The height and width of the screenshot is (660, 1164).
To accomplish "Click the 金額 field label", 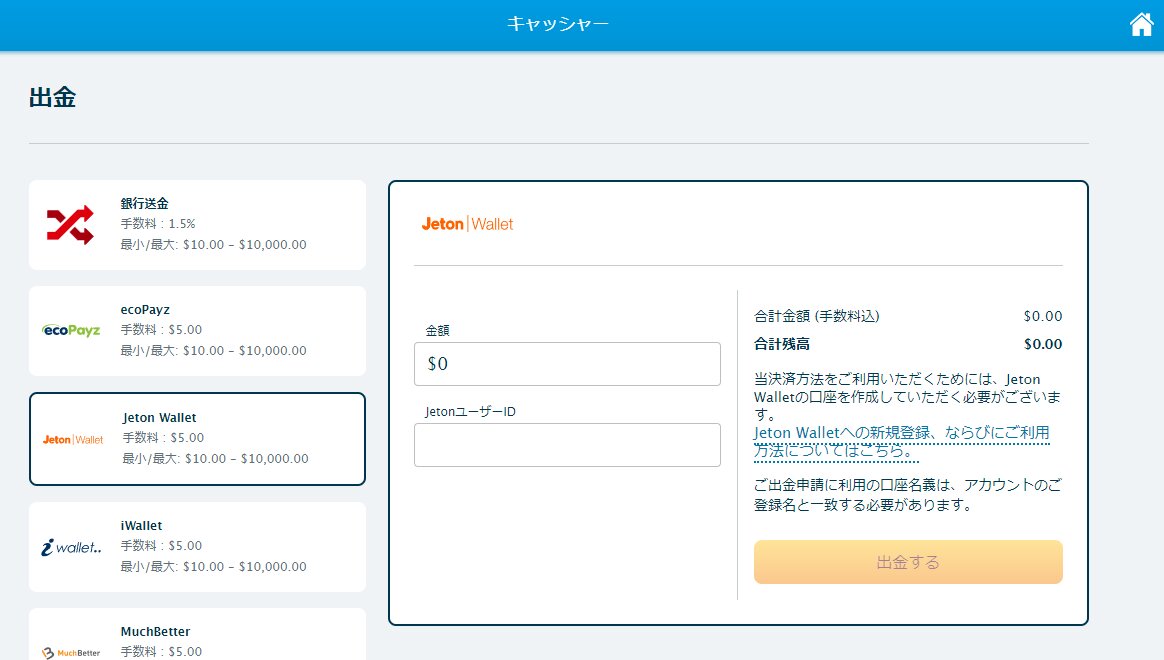I will pyautogui.click(x=437, y=330).
